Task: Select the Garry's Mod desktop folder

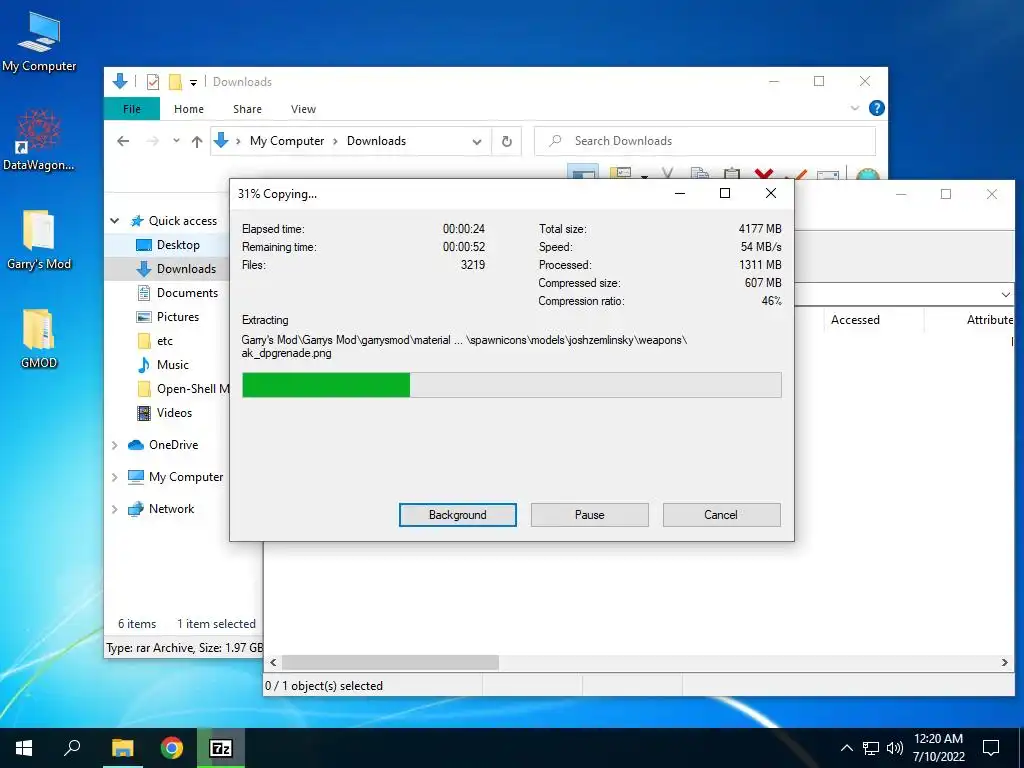Action: click(x=39, y=240)
